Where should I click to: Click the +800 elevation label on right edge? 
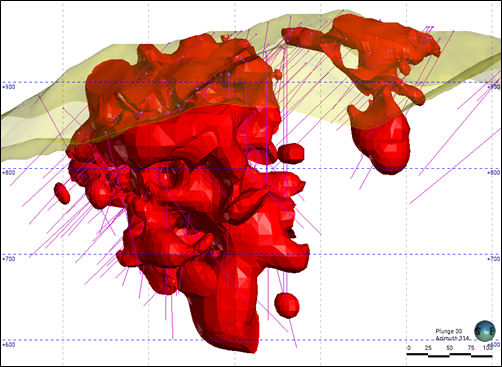coord(494,173)
